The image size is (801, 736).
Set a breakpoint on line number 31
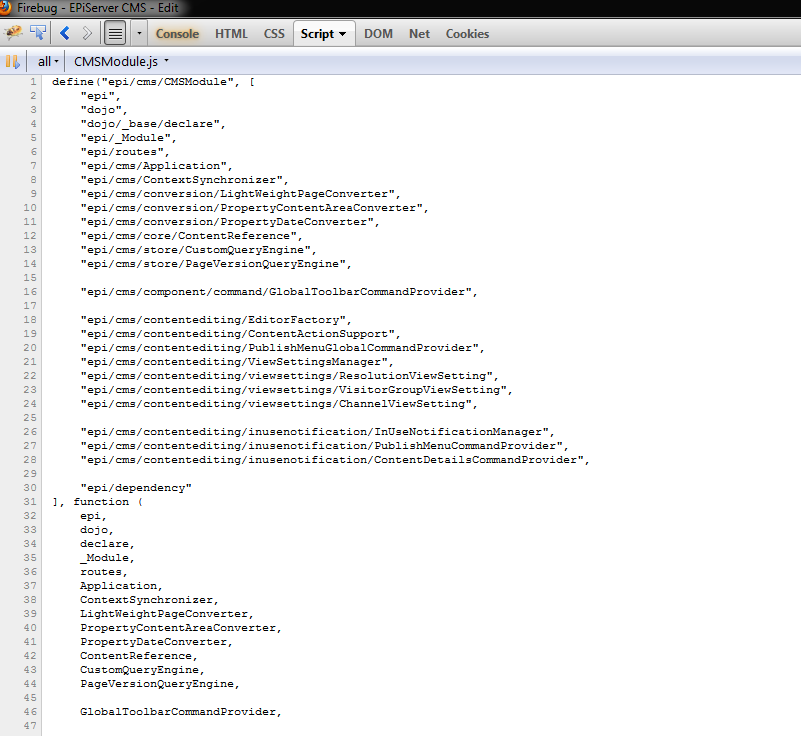tap(30, 502)
